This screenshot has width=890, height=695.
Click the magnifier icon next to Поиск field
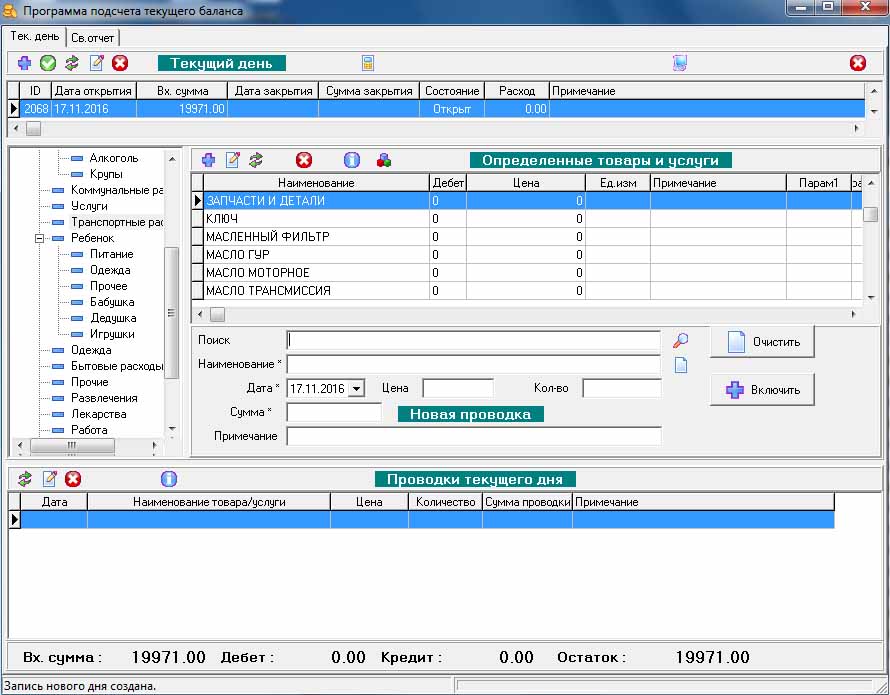pyautogui.click(x=681, y=340)
